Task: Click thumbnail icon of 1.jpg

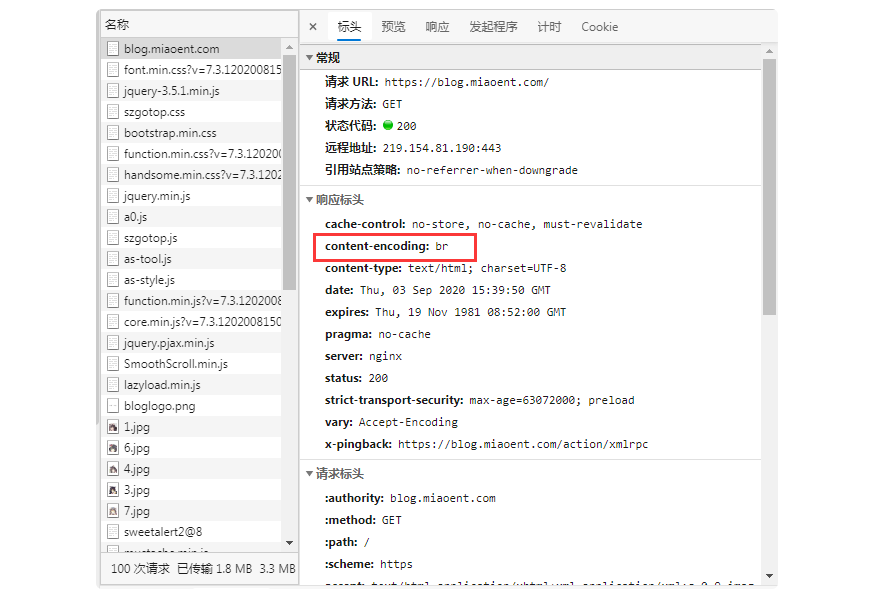Action: (x=113, y=427)
